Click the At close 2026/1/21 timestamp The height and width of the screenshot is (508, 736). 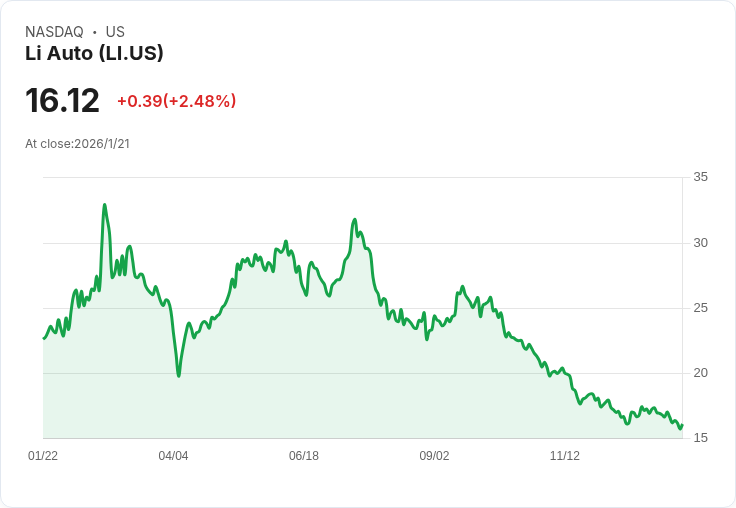click(x=77, y=144)
